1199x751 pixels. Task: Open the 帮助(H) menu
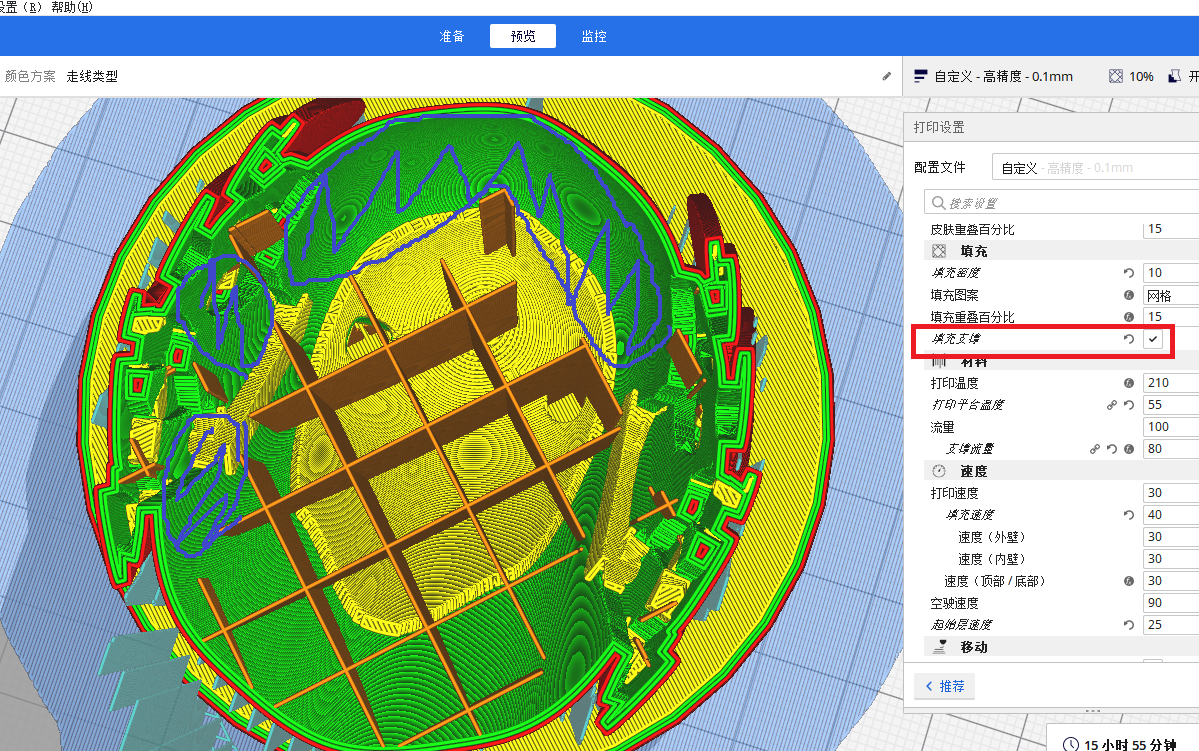point(71,7)
